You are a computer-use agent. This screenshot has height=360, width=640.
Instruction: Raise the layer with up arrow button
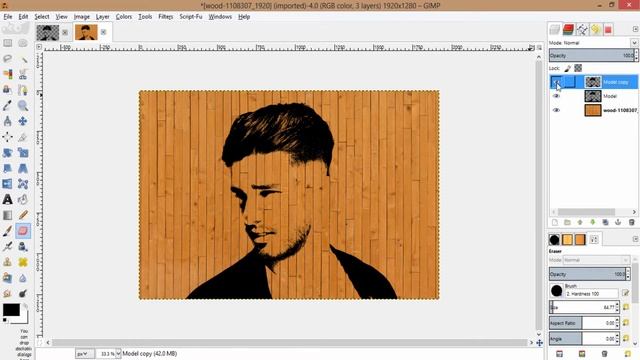point(580,222)
